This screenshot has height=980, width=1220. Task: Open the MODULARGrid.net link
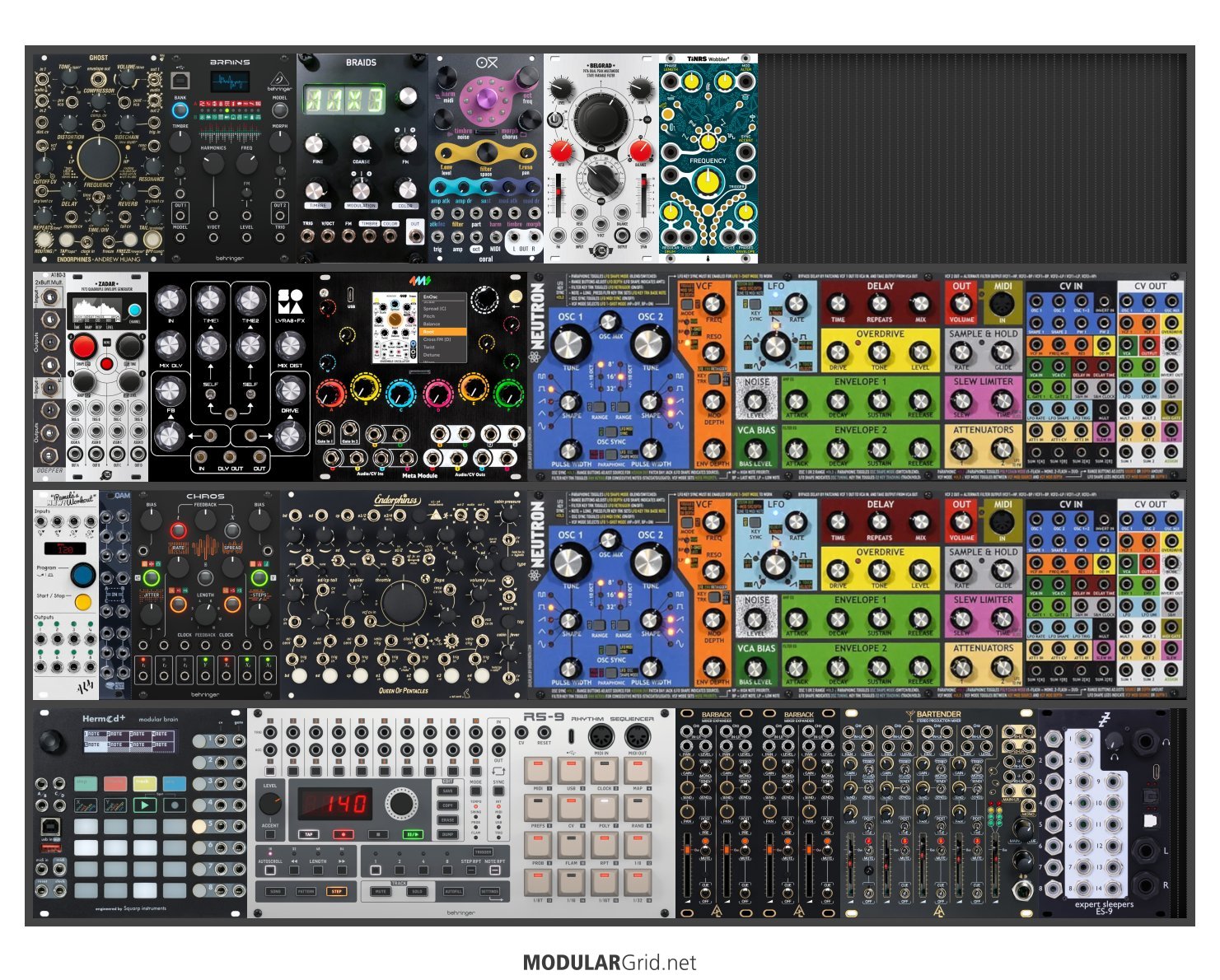click(610, 962)
